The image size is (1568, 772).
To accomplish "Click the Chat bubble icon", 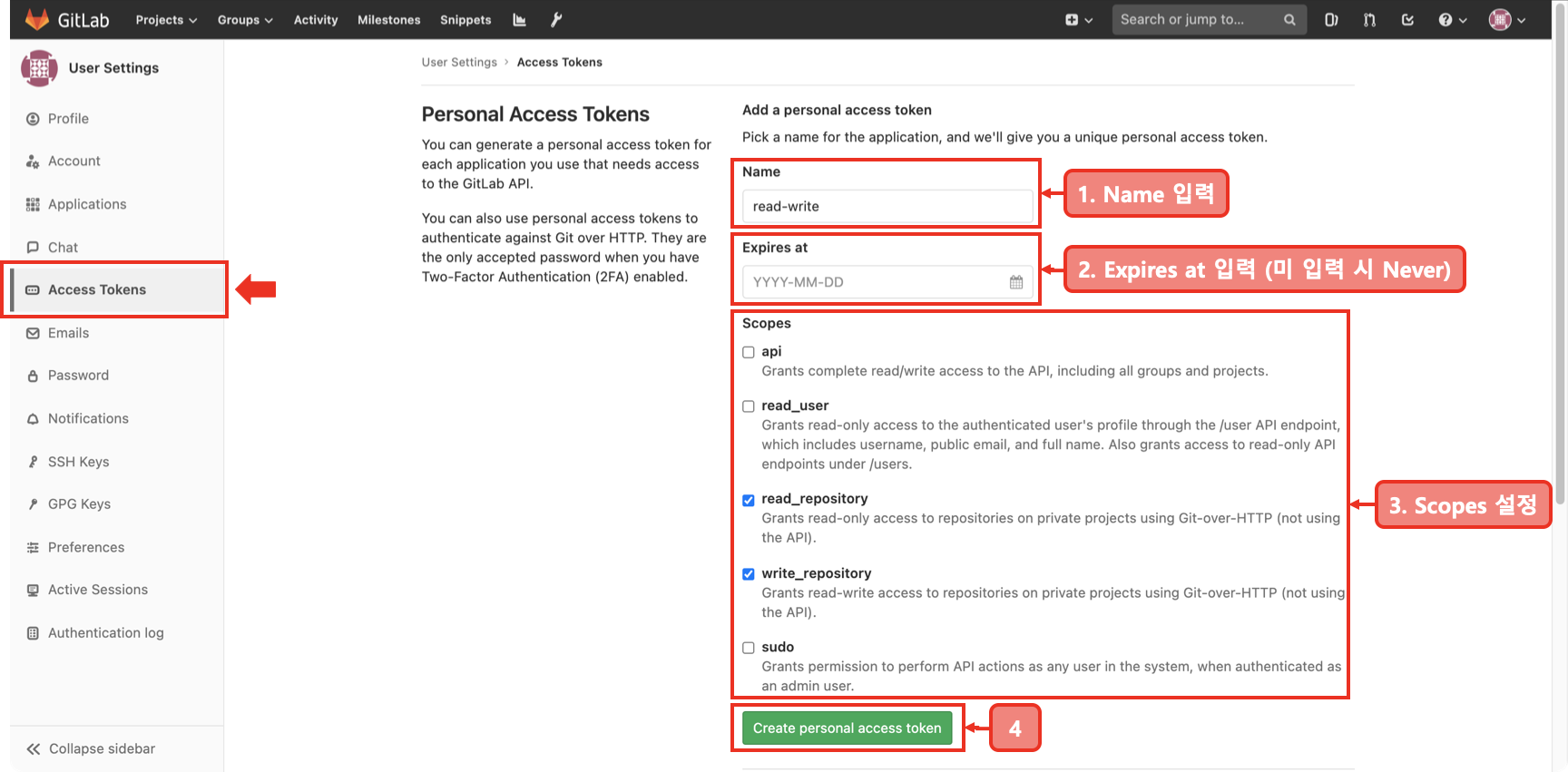I will tap(33, 248).
